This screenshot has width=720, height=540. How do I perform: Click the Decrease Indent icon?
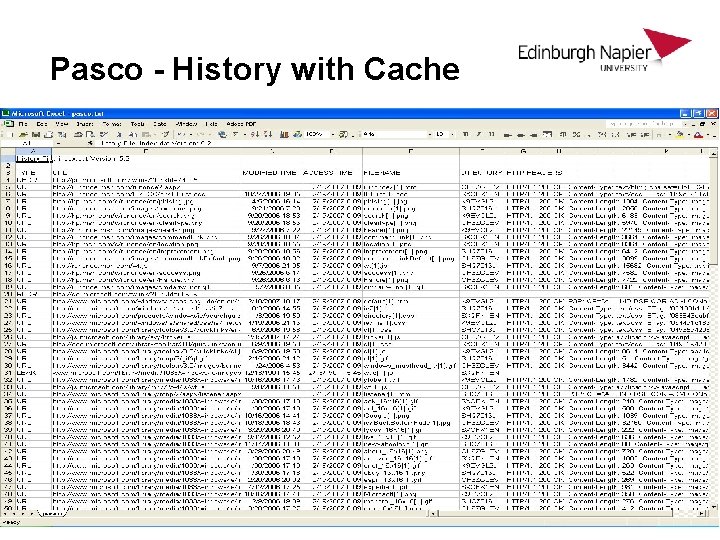(x=631, y=135)
